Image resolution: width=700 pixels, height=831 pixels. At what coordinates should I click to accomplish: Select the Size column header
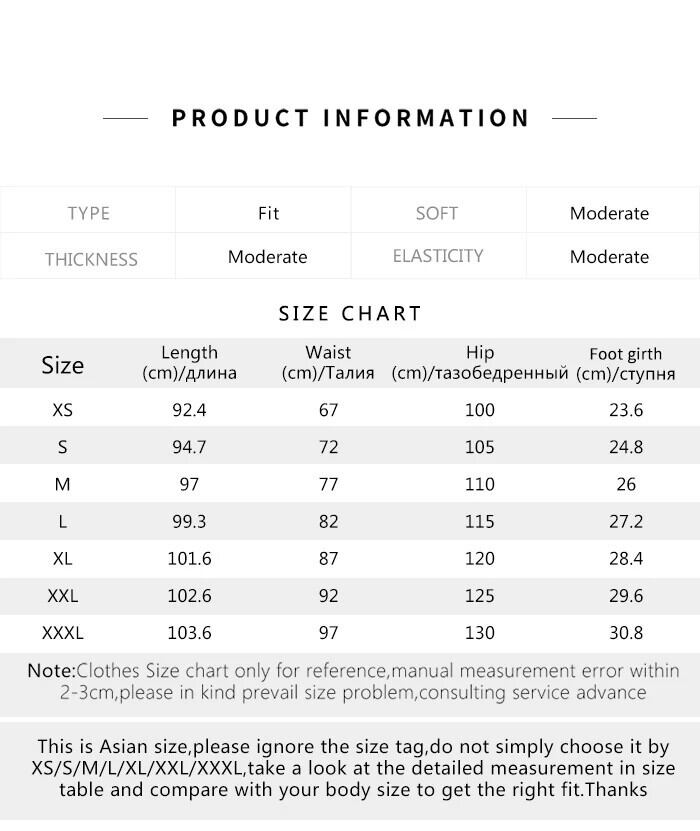[62, 365]
